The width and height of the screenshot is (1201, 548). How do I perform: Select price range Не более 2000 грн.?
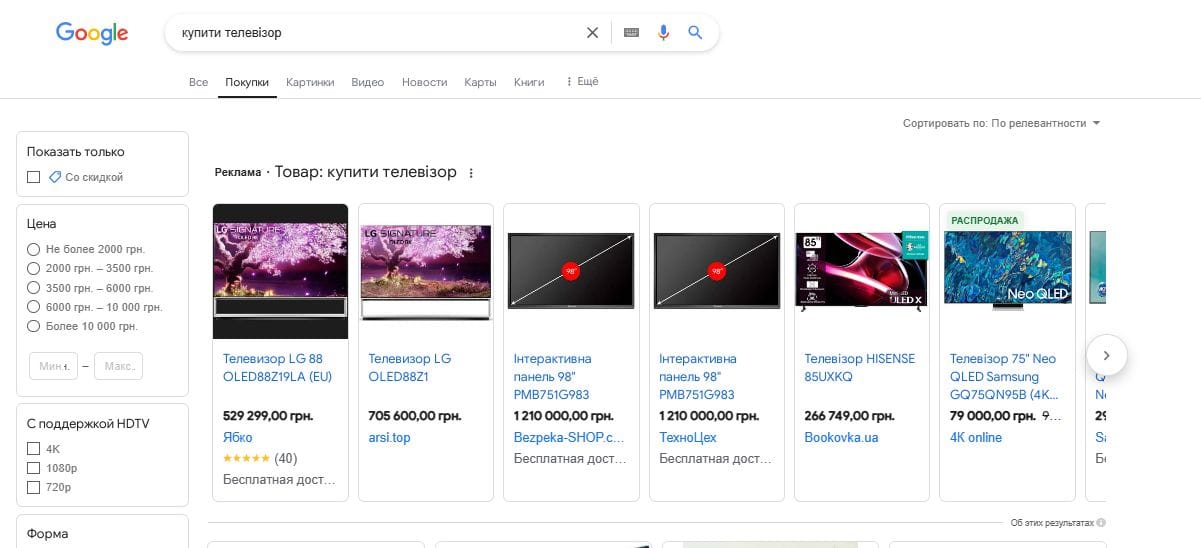(x=34, y=249)
